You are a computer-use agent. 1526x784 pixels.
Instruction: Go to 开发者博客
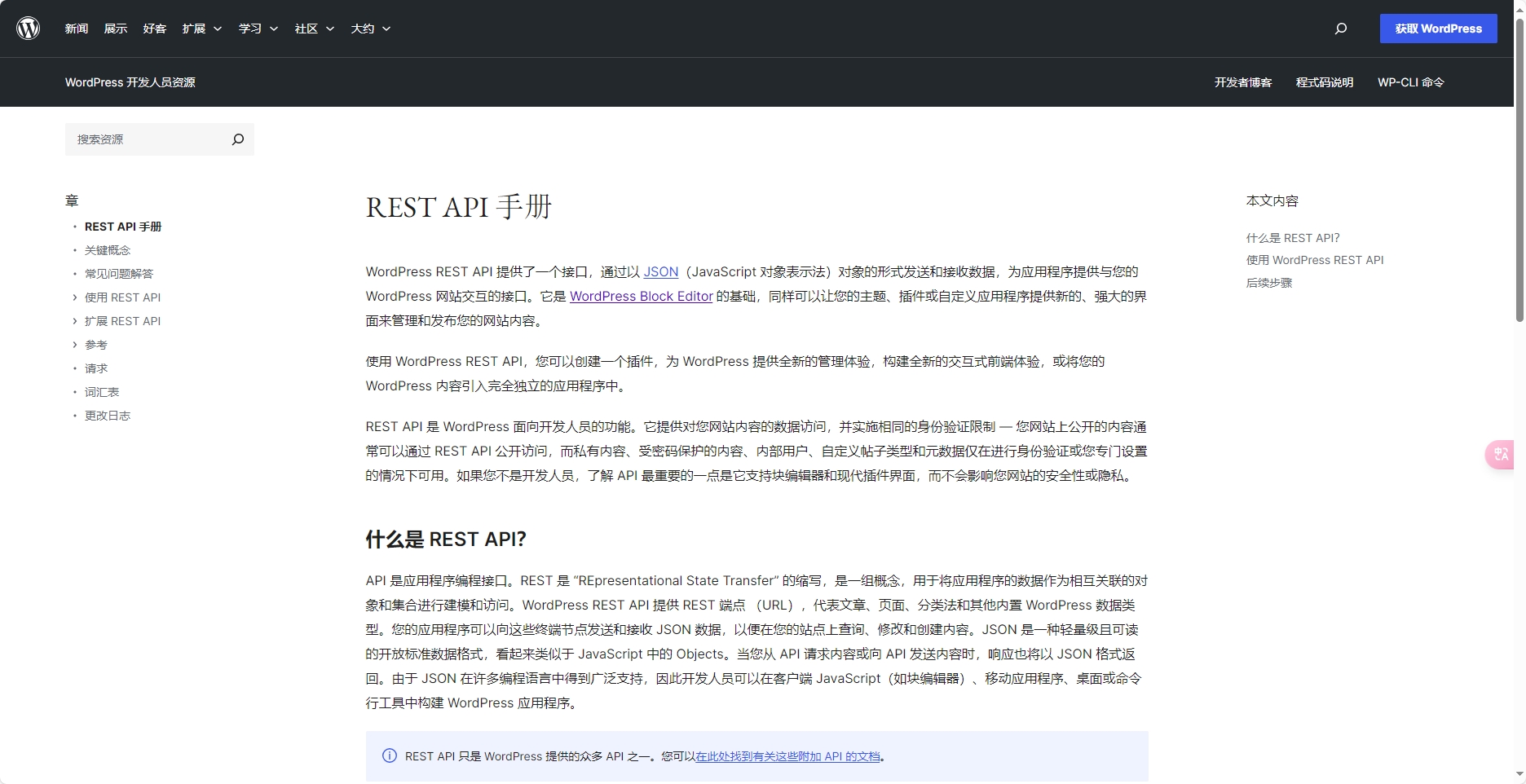click(1243, 82)
